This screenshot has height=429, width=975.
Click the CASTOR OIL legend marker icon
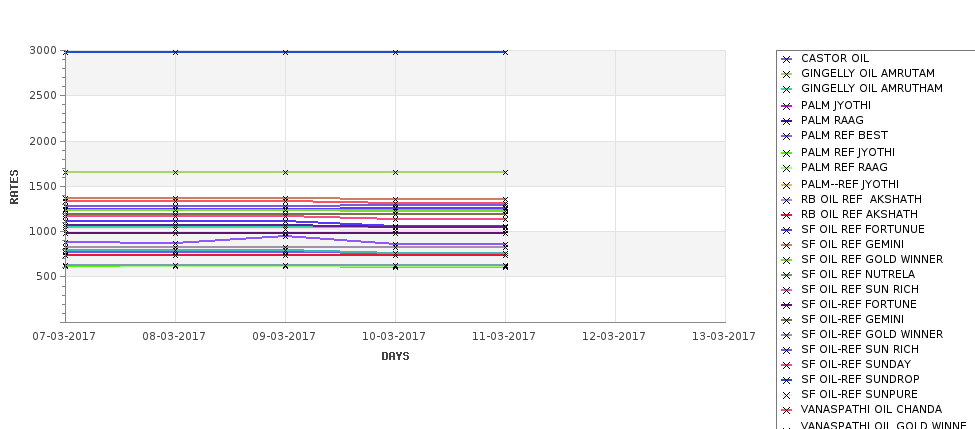click(786, 59)
